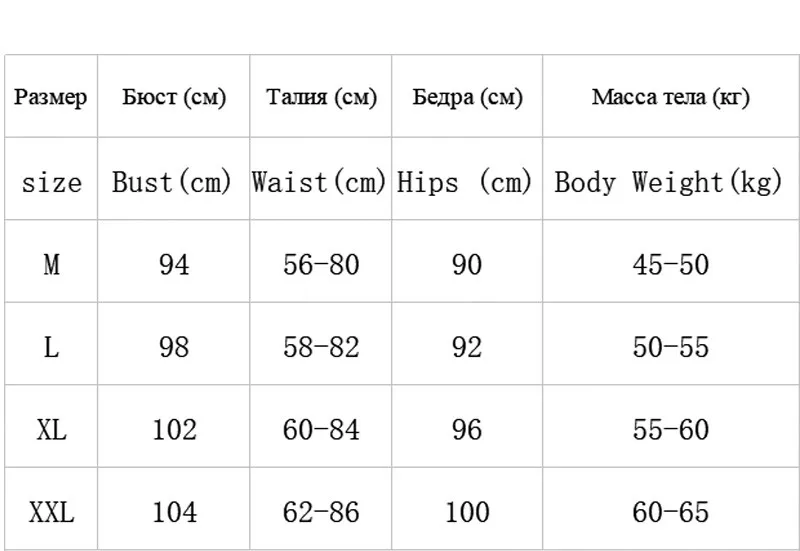The image size is (800, 551).
Task: Click the bust value 94
Action: click(174, 265)
